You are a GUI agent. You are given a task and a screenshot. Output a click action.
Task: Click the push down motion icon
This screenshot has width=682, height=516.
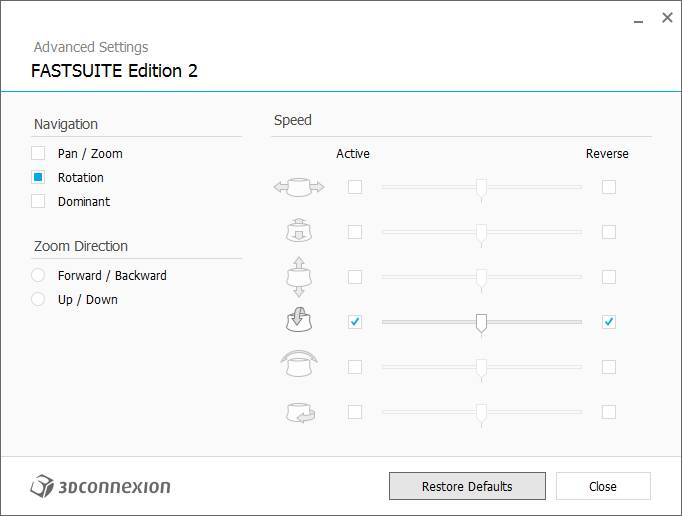pyautogui.click(x=299, y=230)
